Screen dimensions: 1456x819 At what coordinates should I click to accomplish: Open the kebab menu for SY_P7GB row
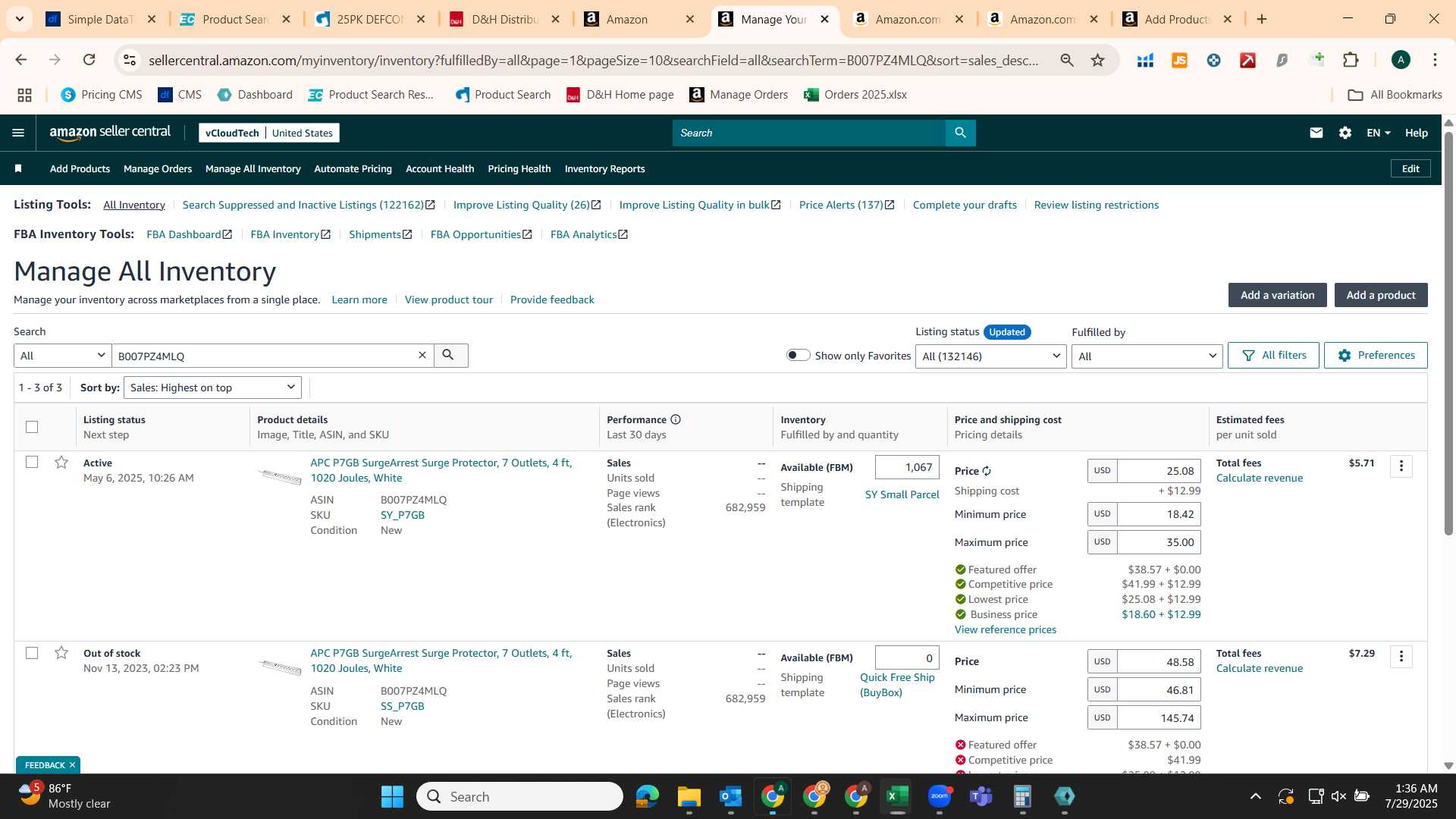[x=1401, y=466]
